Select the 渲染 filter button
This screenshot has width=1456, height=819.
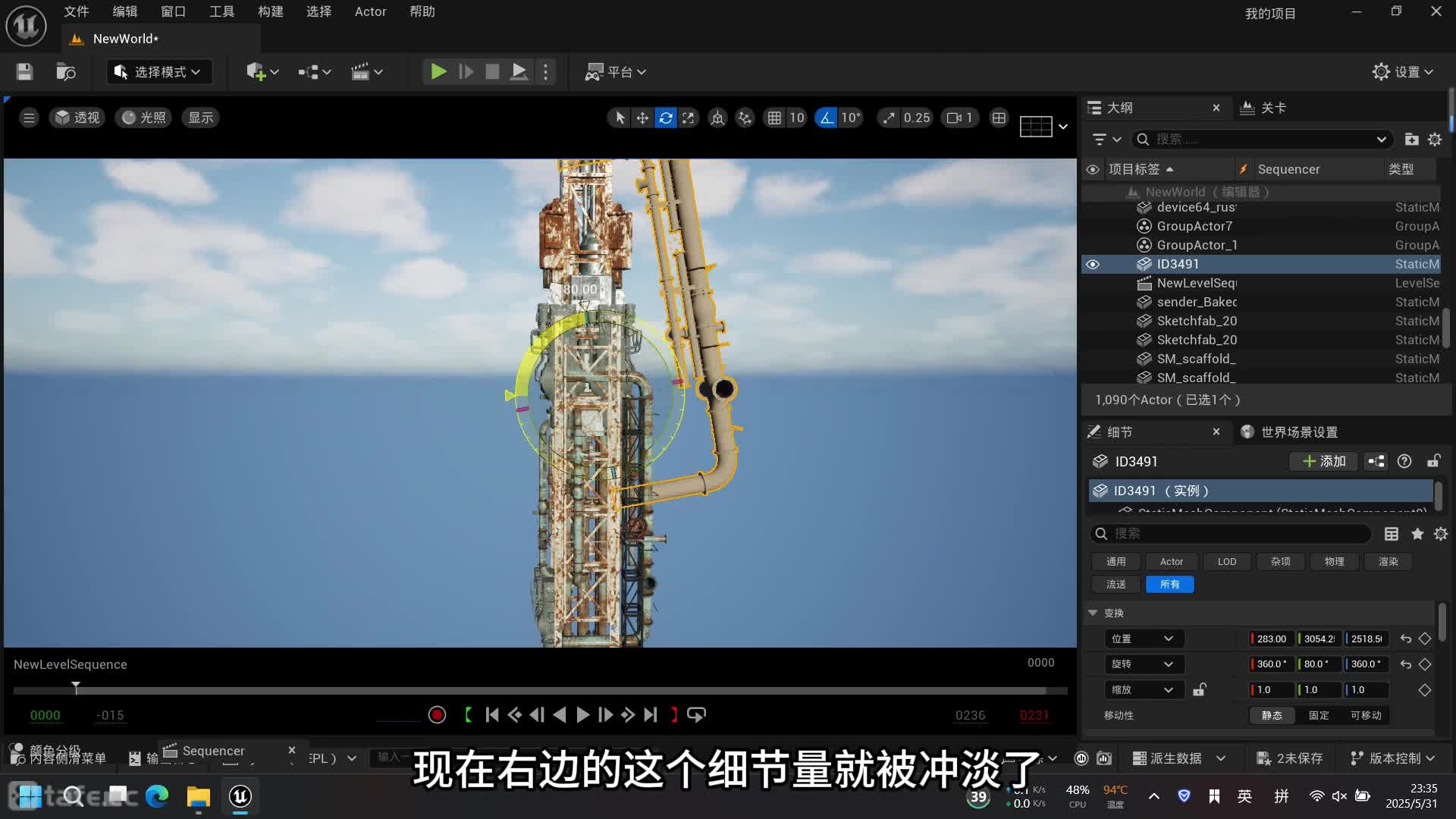(x=1389, y=562)
